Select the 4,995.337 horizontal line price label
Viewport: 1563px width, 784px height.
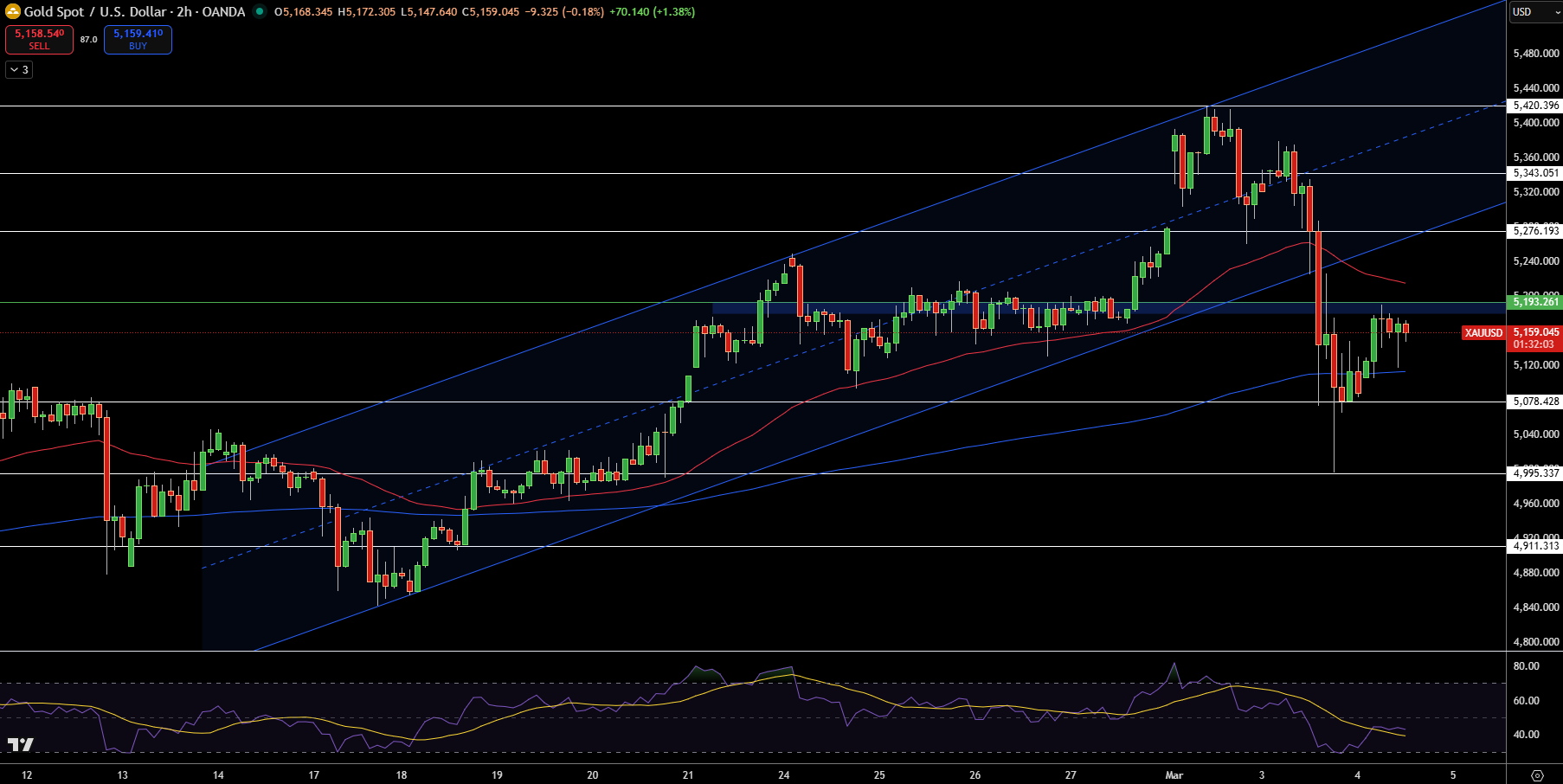pos(1534,473)
